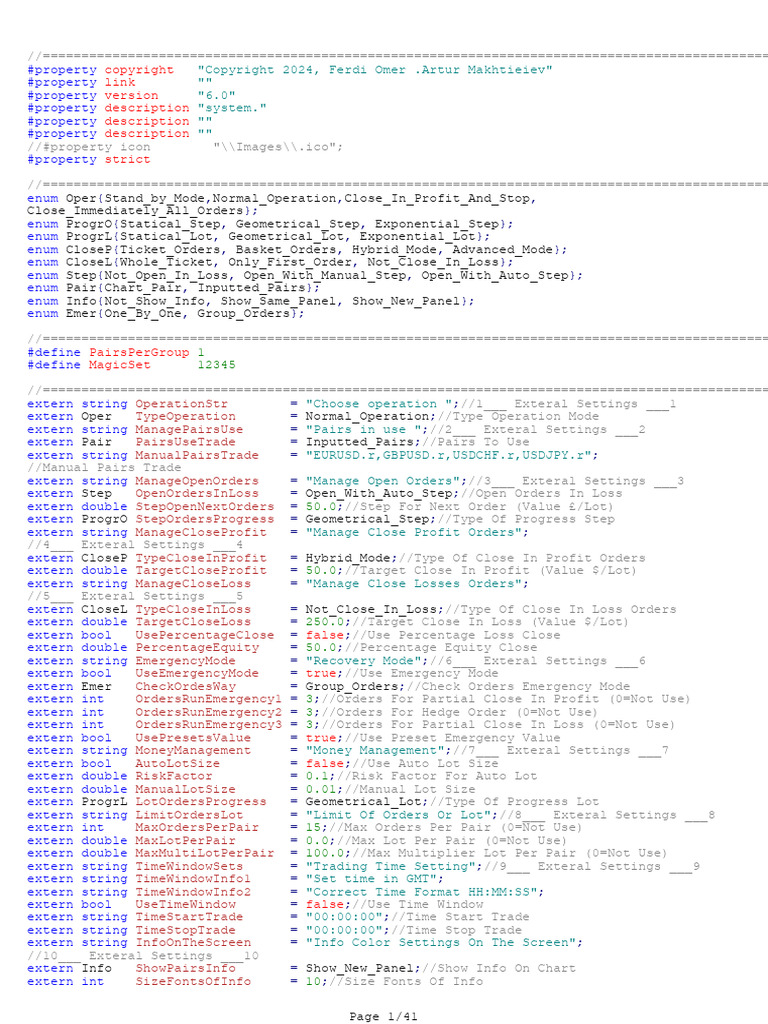Screen dimensions: 768x1024
Task: Click the Geometrical_Step value in enum ProgrO
Action: [x=297, y=224]
